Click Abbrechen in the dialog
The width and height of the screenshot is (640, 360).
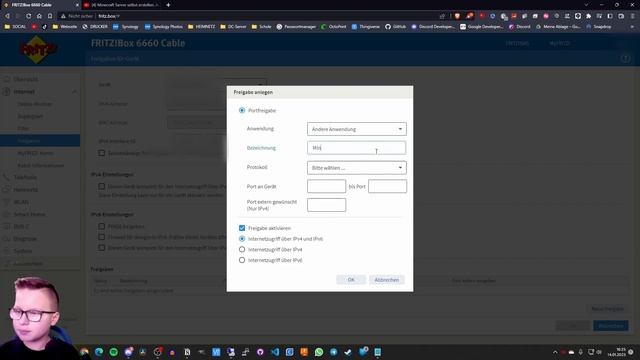(387, 280)
